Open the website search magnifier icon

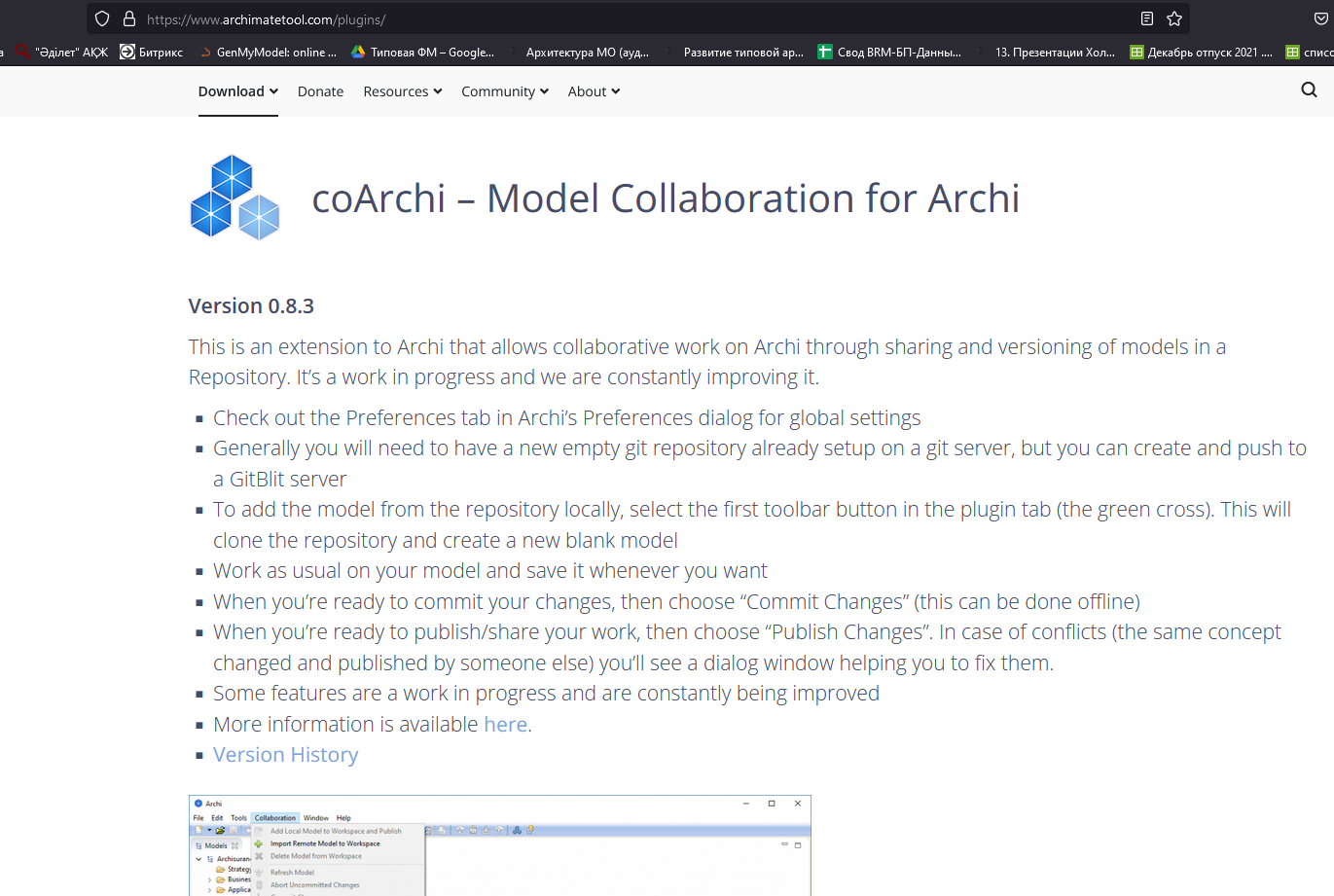1309,90
